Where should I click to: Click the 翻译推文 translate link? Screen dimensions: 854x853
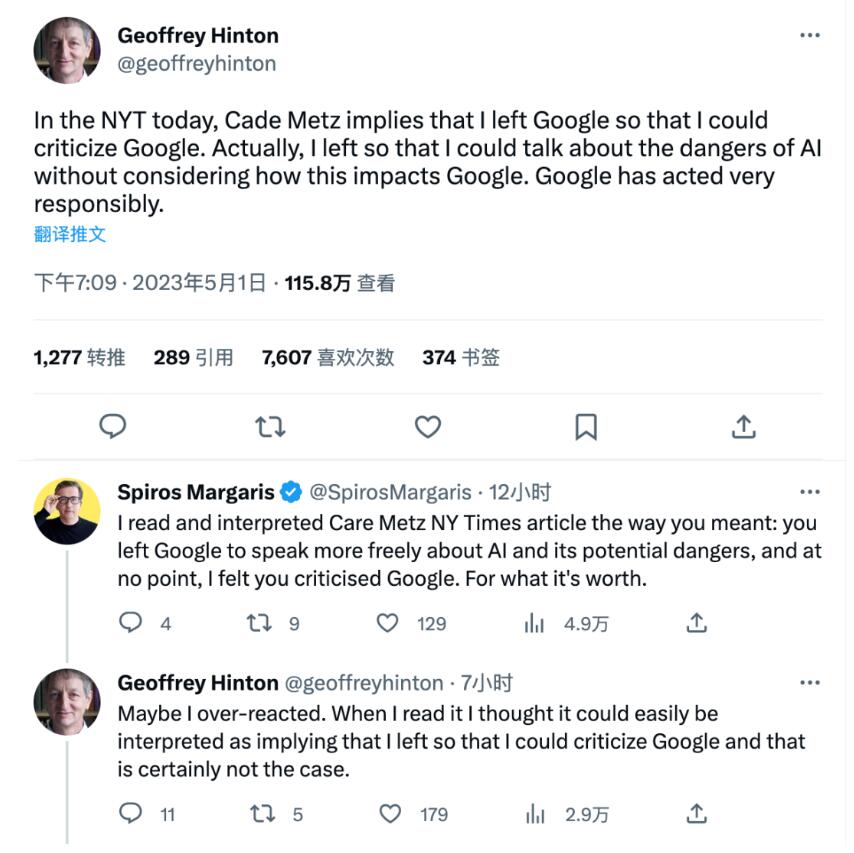62,233
